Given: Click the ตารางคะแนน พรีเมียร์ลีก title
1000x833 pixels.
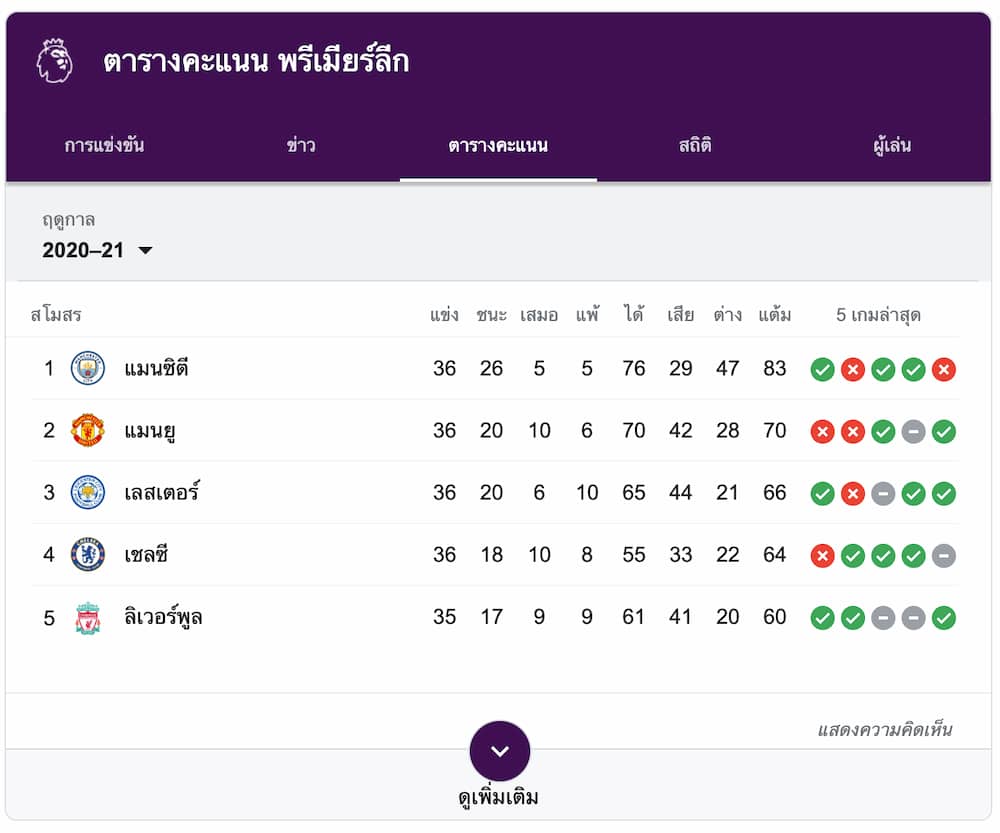Looking at the screenshot, I should click(256, 61).
